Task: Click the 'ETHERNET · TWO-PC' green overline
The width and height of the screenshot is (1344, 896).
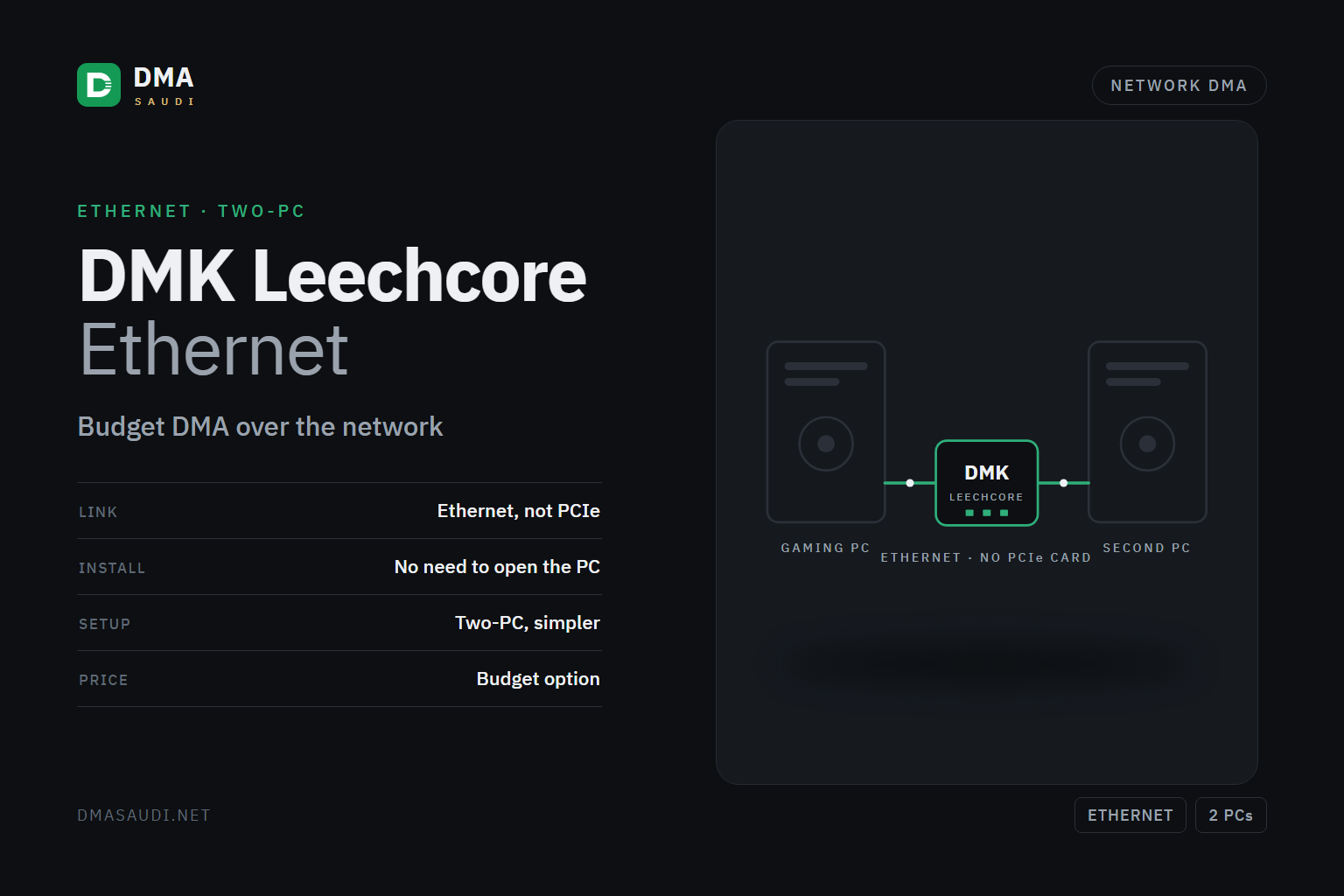Action: coord(191,211)
